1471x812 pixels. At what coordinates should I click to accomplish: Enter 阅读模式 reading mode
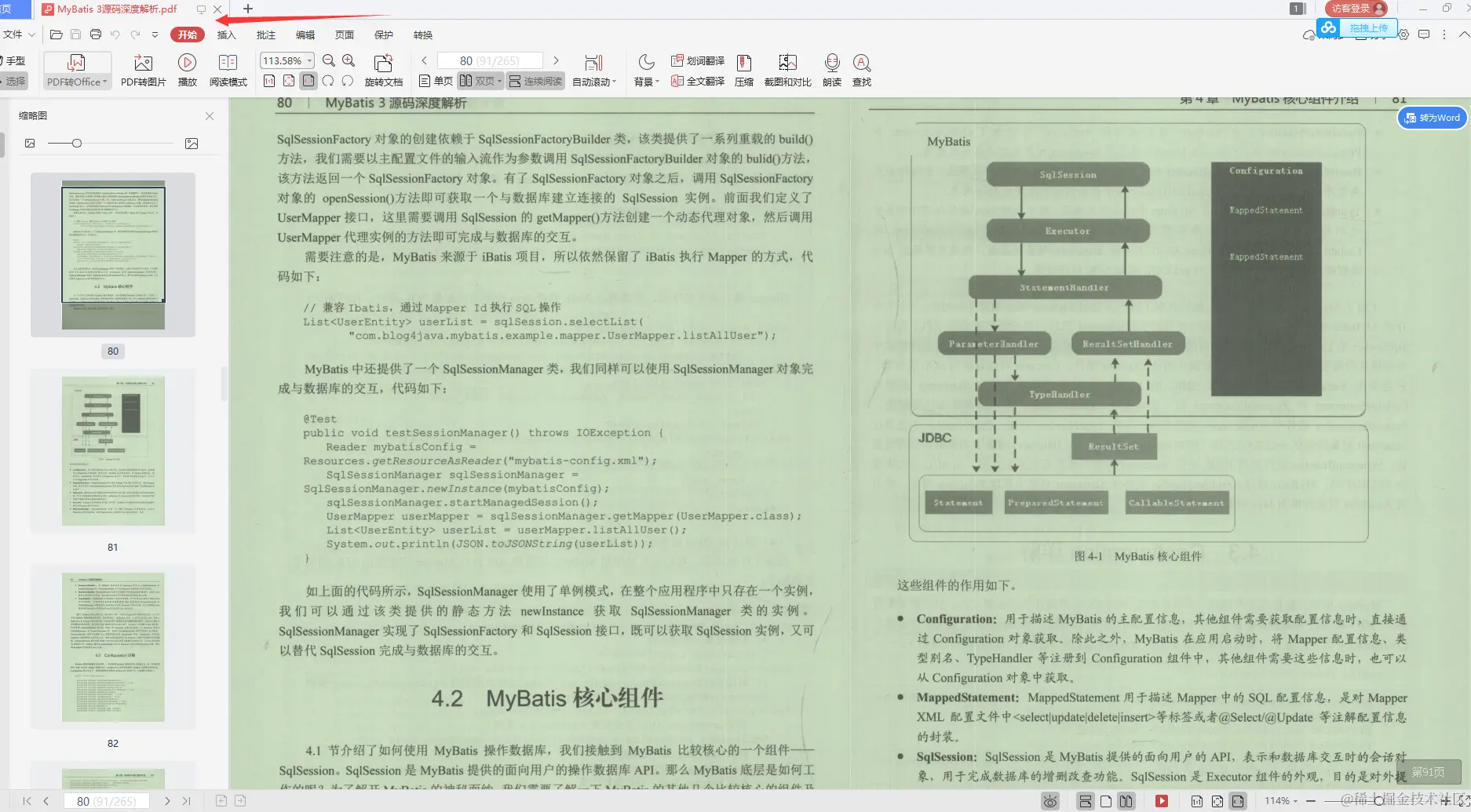pos(228,70)
